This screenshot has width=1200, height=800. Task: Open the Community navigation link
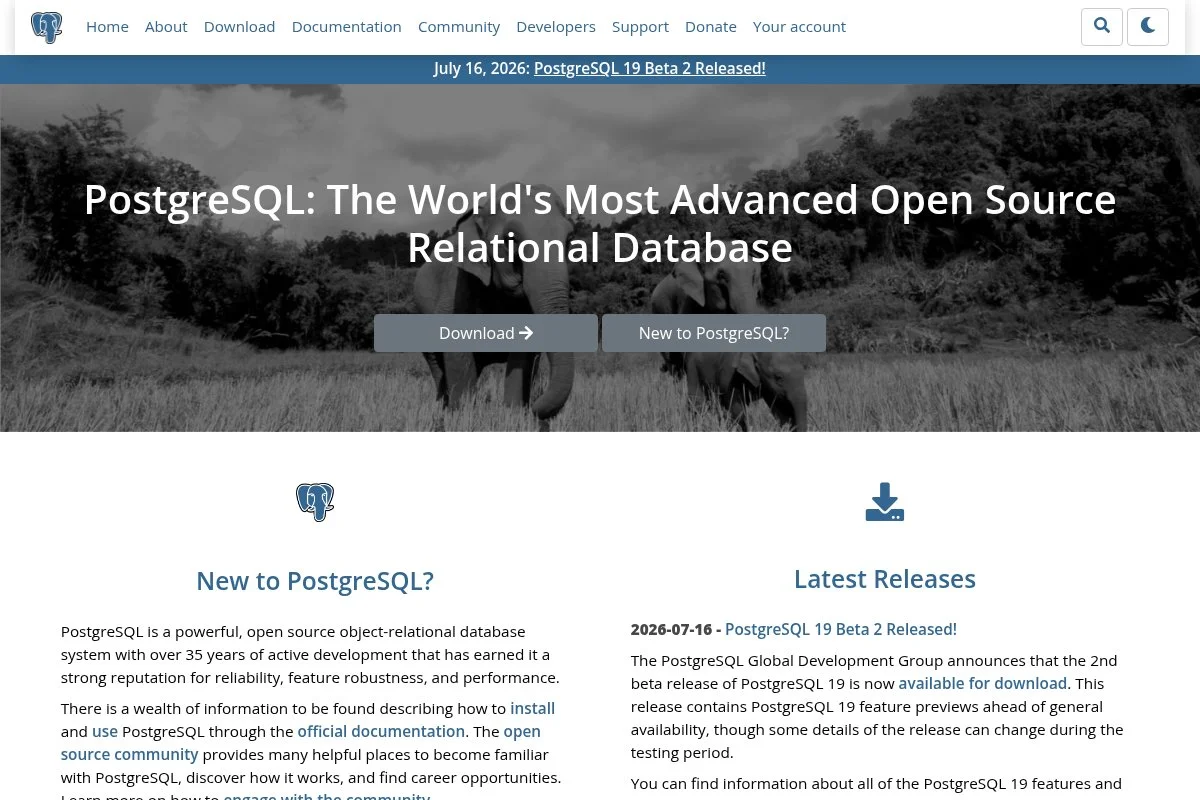pos(459,27)
